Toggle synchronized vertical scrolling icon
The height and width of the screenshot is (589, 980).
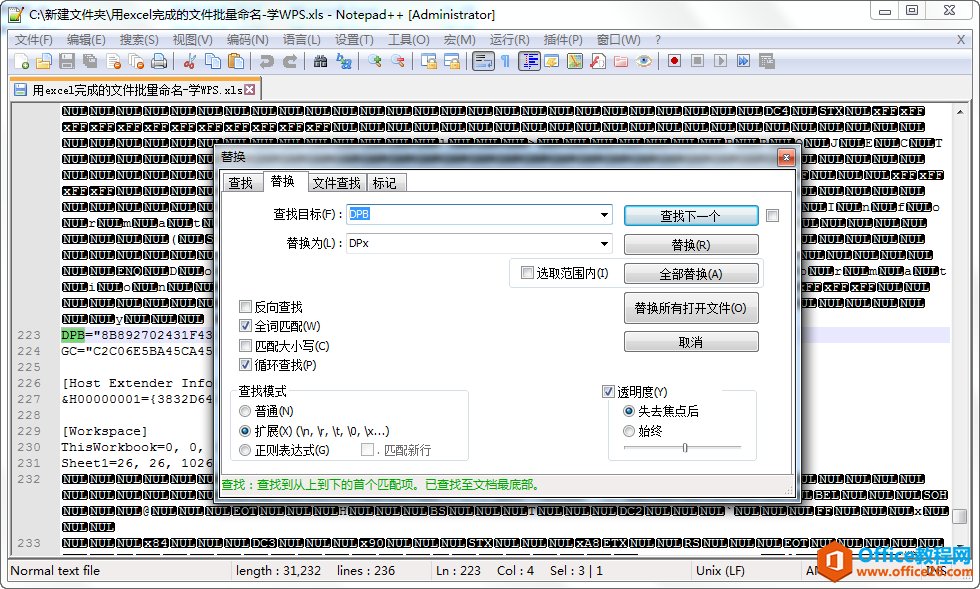click(428, 61)
